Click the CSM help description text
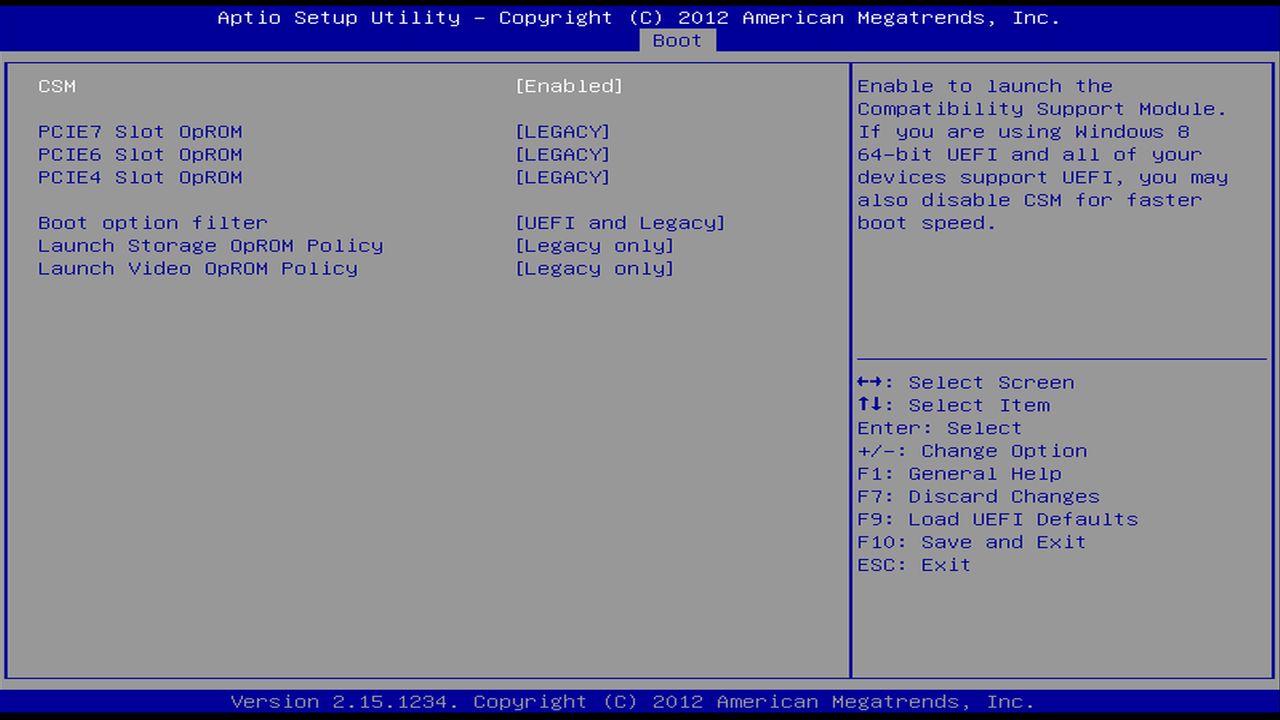Screen dimensions: 1280x720 coord(1043,155)
